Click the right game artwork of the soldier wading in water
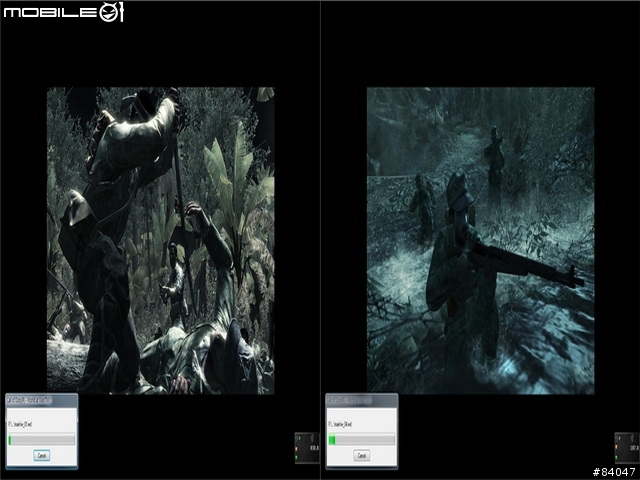This screenshot has width=640, height=480. point(480,240)
